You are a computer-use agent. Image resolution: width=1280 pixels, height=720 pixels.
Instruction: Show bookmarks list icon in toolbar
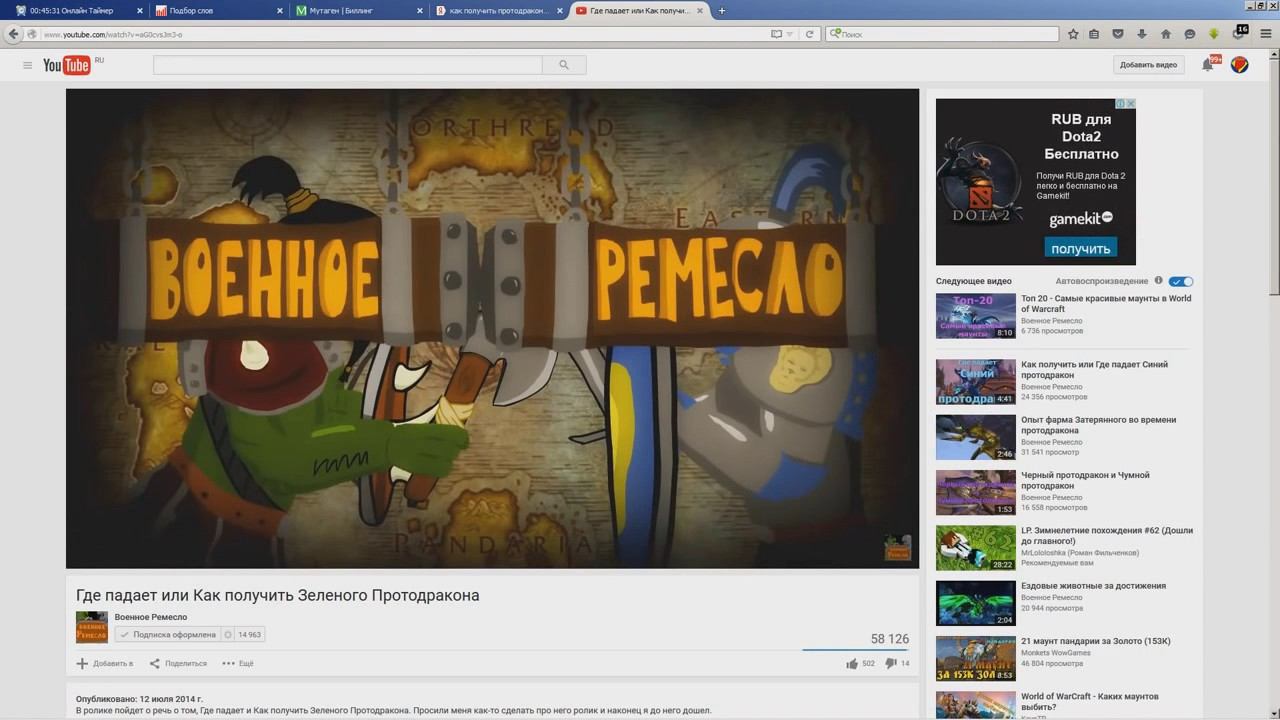pyautogui.click(x=1094, y=34)
